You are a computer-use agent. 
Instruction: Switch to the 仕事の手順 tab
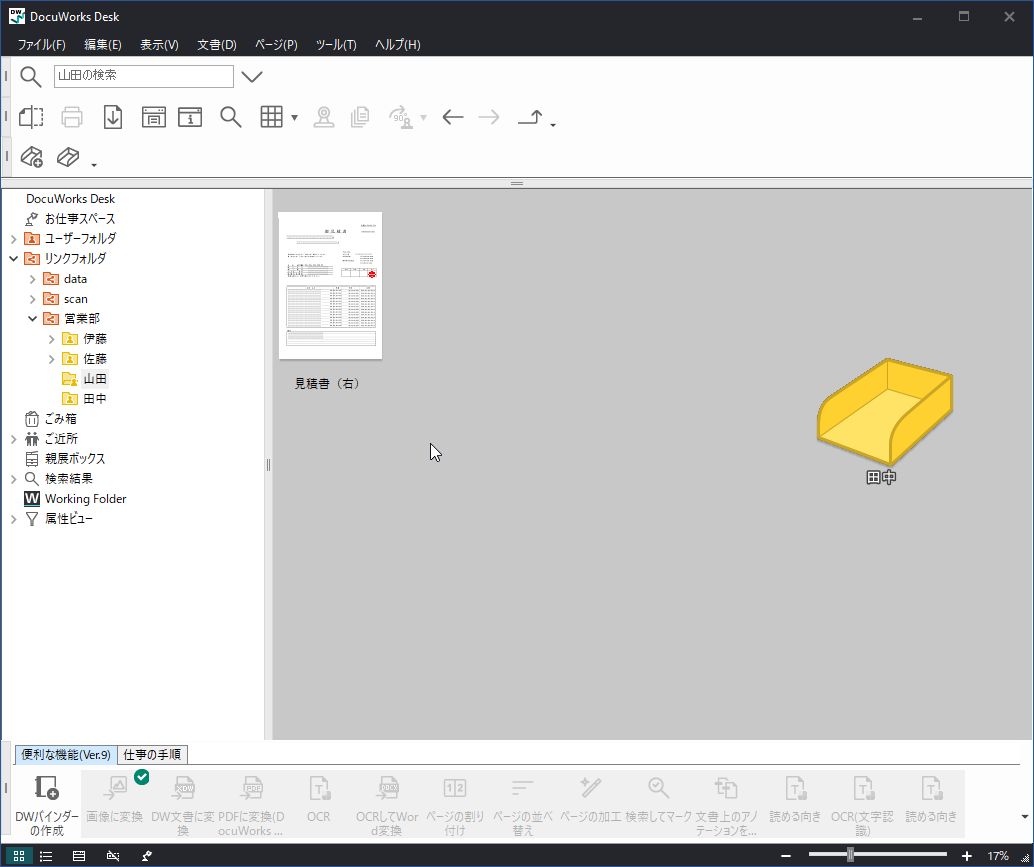pos(153,755)
